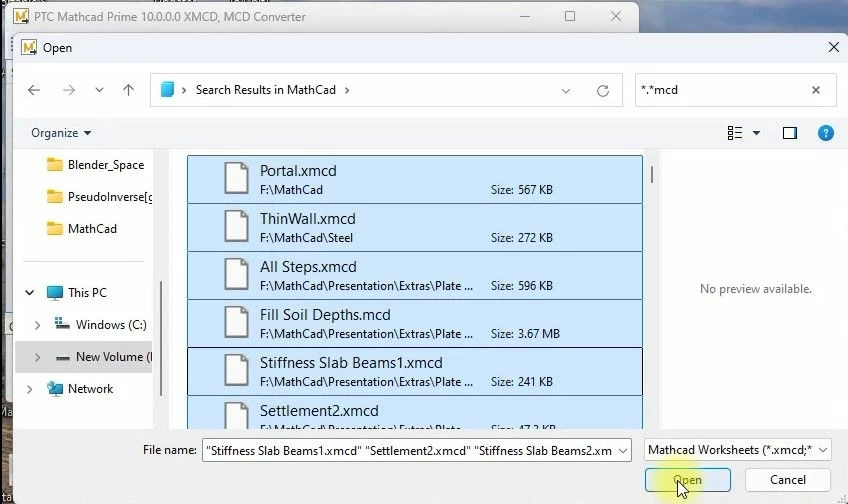Click the file list scrollbar thumb
Image resolution: width=848 pixels, height=504 pixels.
[652, 174]
